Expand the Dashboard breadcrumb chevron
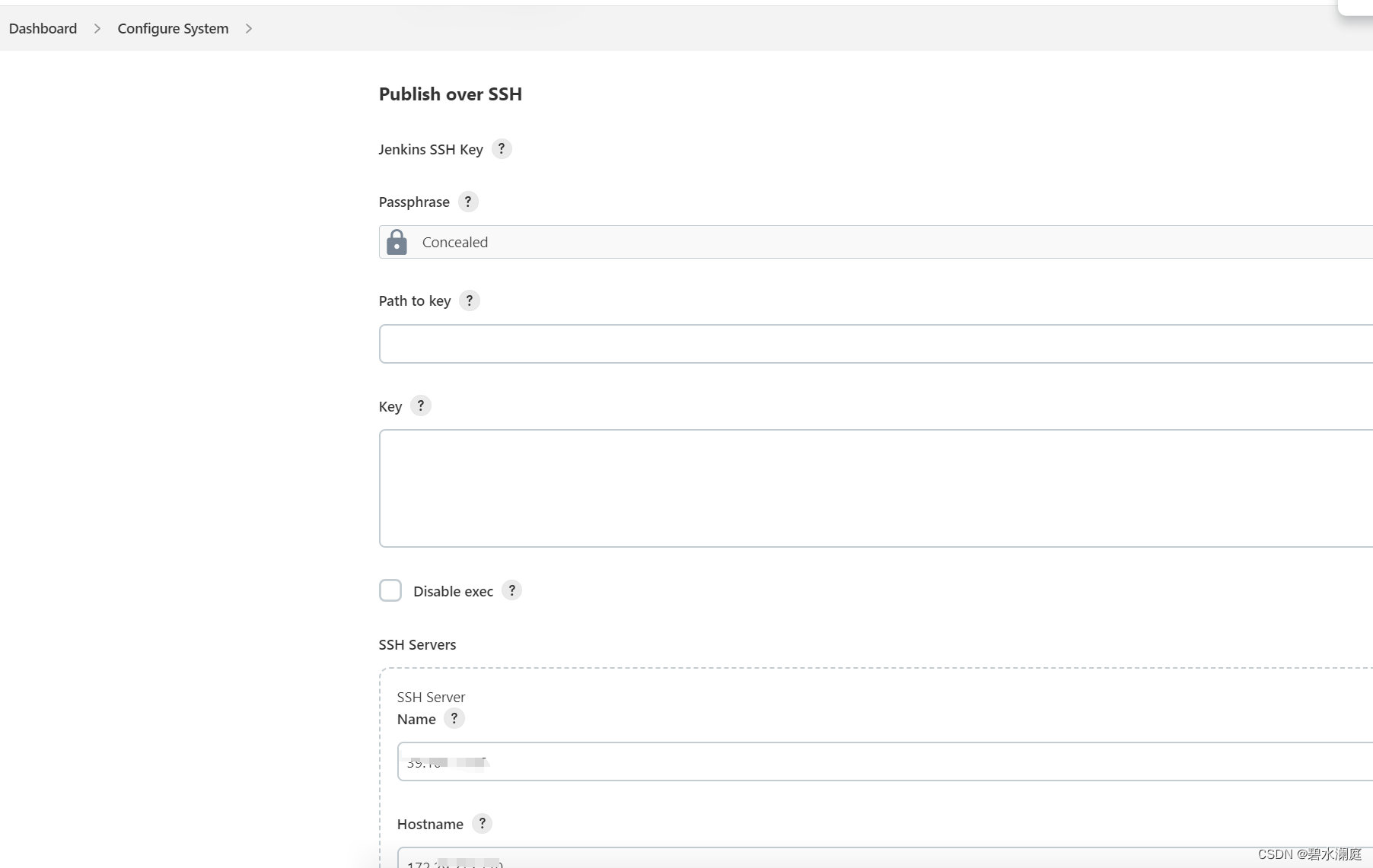The height and width of the screenshot is (868, 1373). click(97, 28)
